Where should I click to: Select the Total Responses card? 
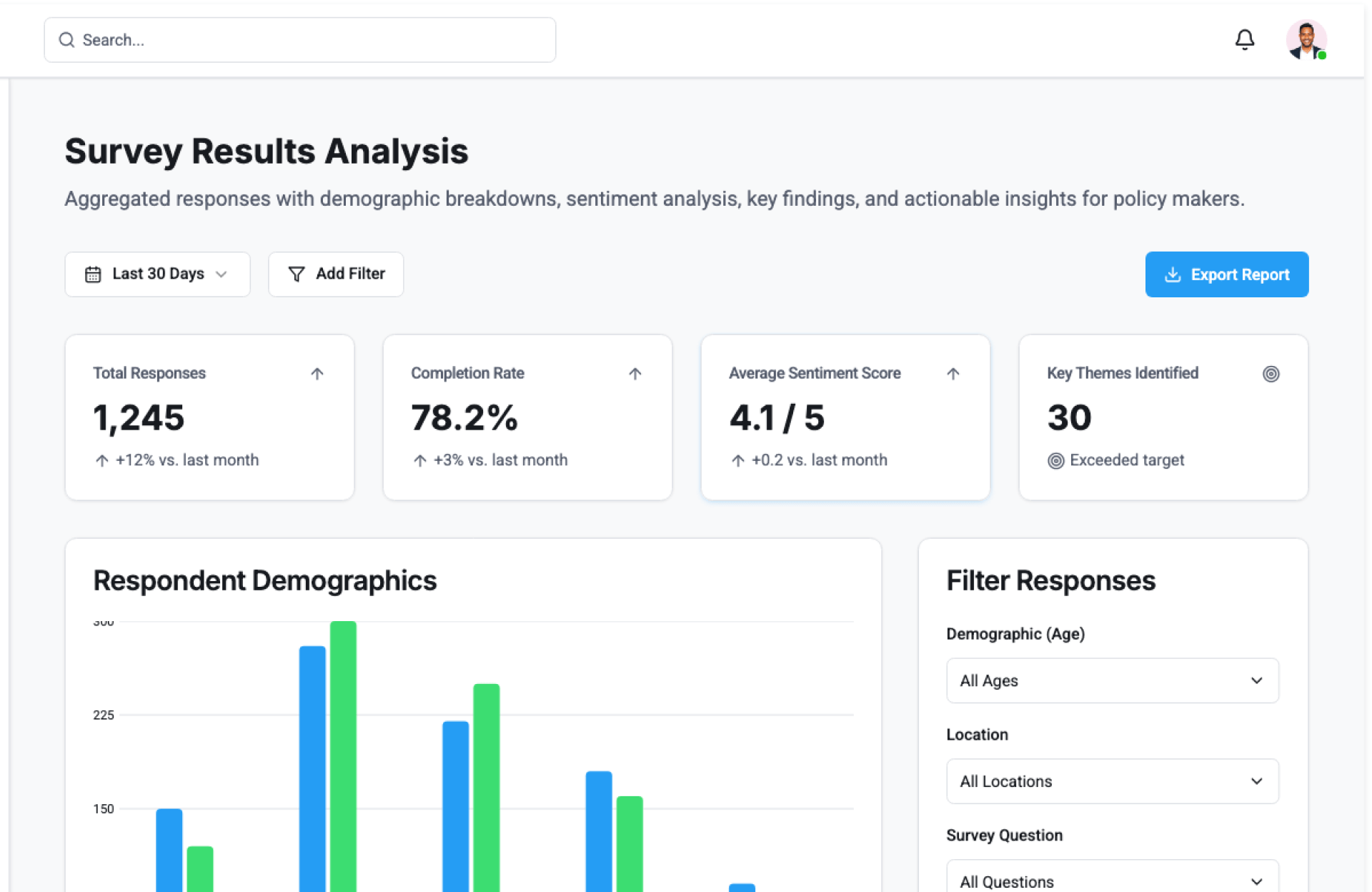pos(209,417)
